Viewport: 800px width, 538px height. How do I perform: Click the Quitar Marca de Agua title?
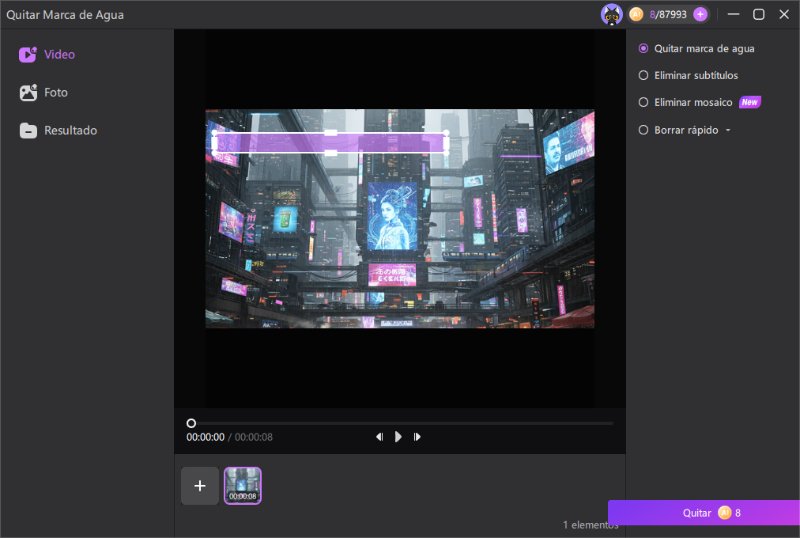(65, 15)
